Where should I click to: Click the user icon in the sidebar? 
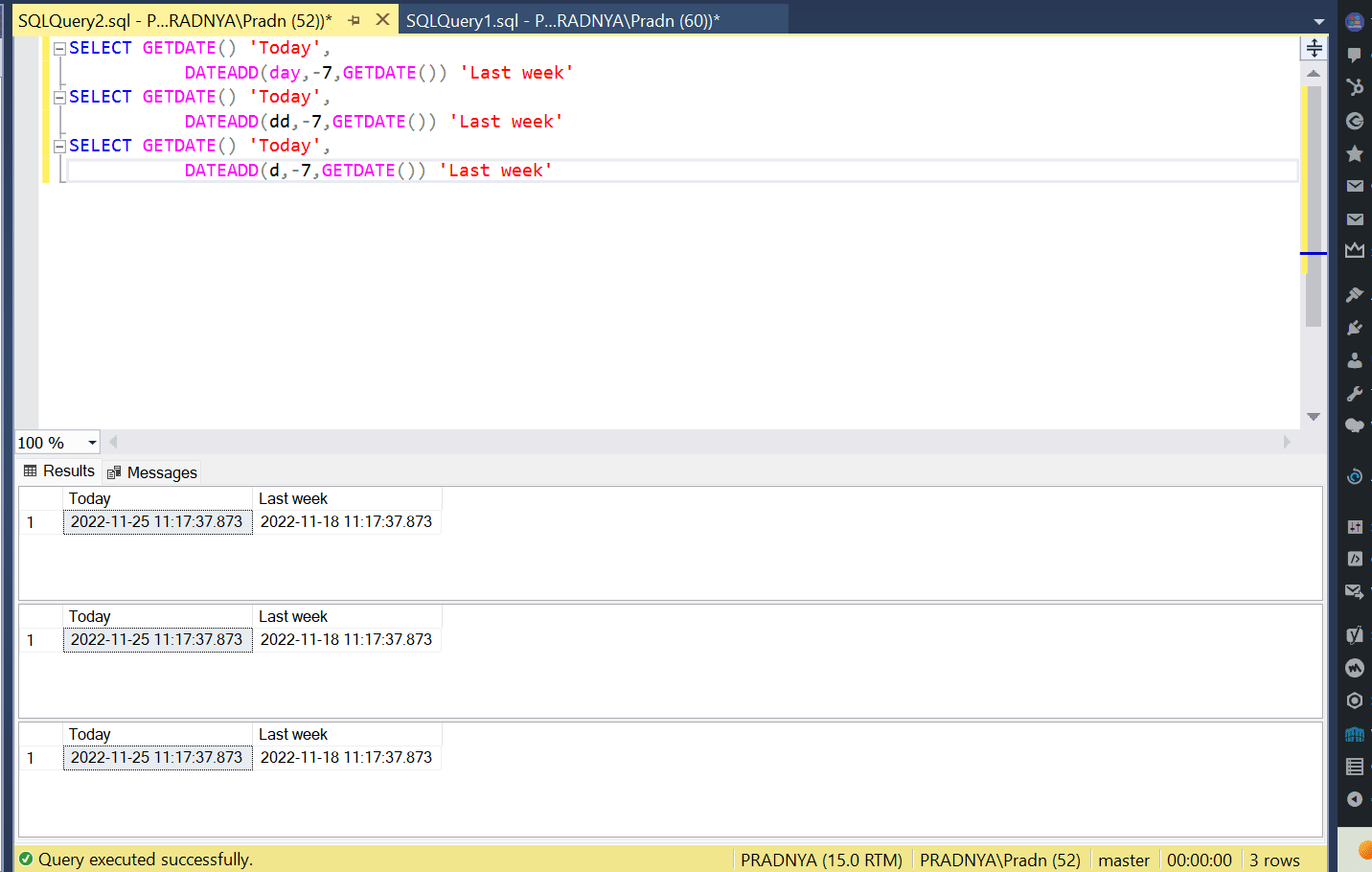pyautogui.click(x=1355, y=360)
